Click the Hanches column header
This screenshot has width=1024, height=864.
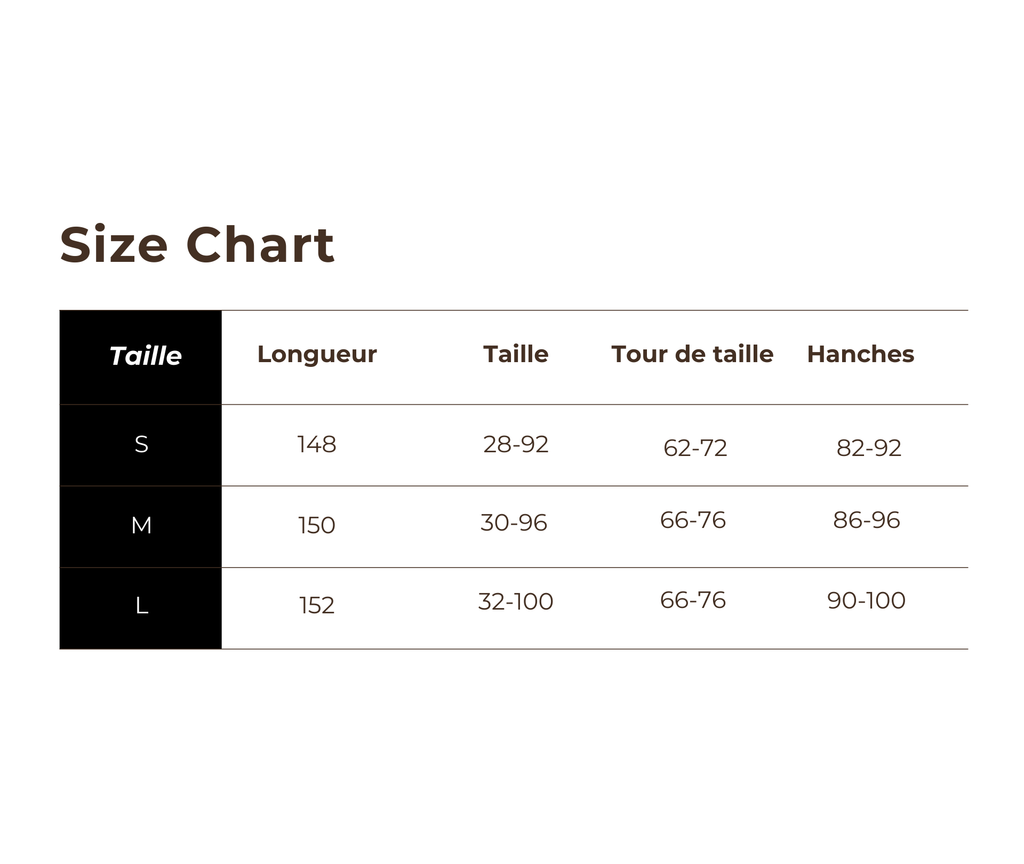click(861, 354)
